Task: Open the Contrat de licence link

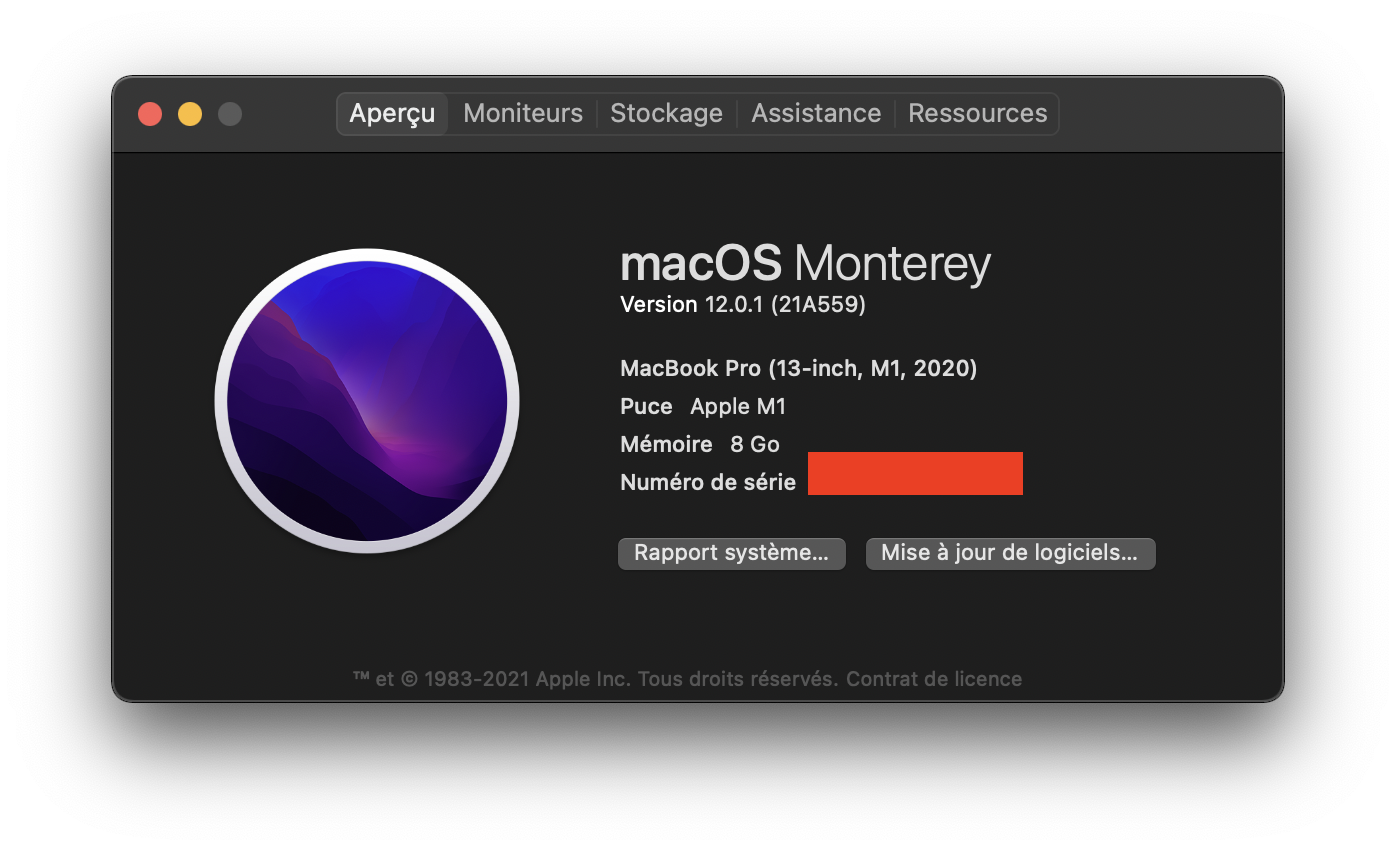Action: click(x=934, y=679)
